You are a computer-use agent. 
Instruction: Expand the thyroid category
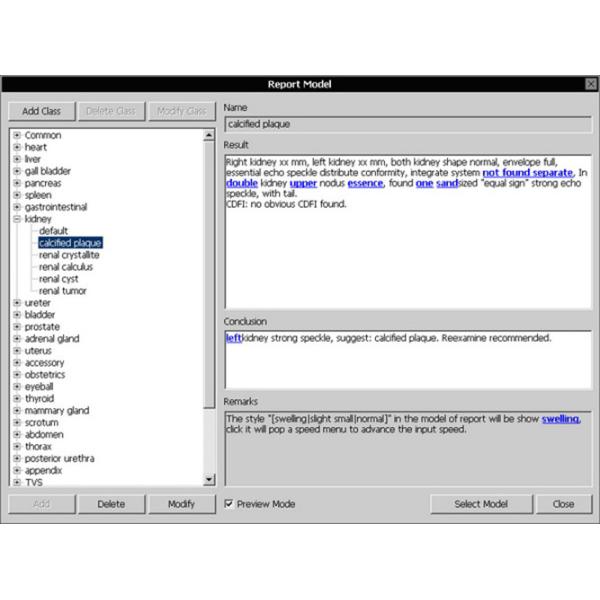point(17,399)
